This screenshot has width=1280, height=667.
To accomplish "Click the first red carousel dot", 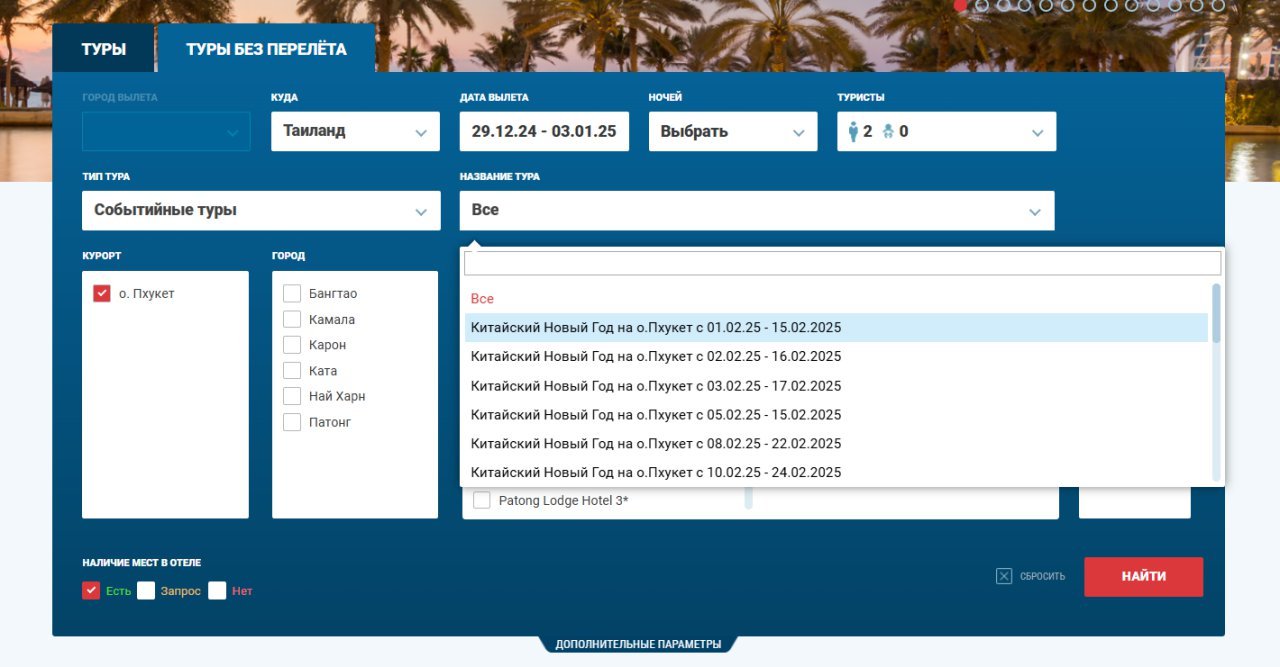I will 961,5.
